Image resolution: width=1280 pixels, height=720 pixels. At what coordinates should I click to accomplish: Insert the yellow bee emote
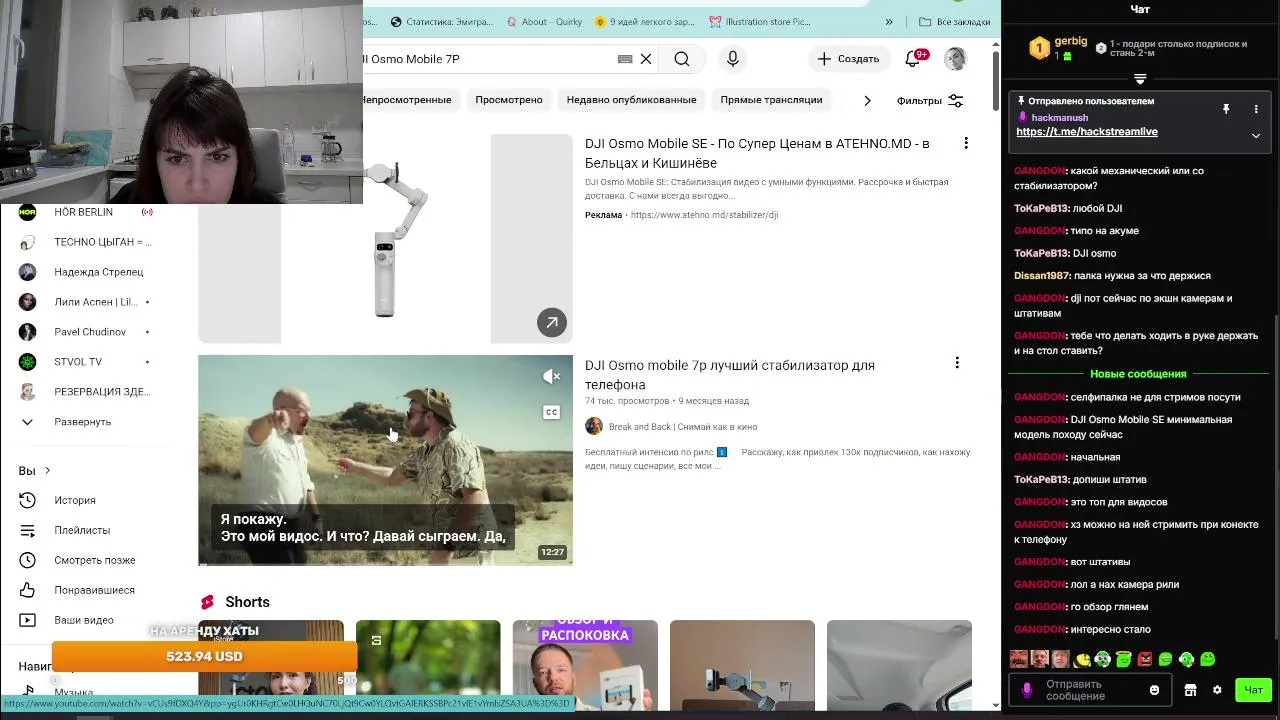pos(1082,659)
